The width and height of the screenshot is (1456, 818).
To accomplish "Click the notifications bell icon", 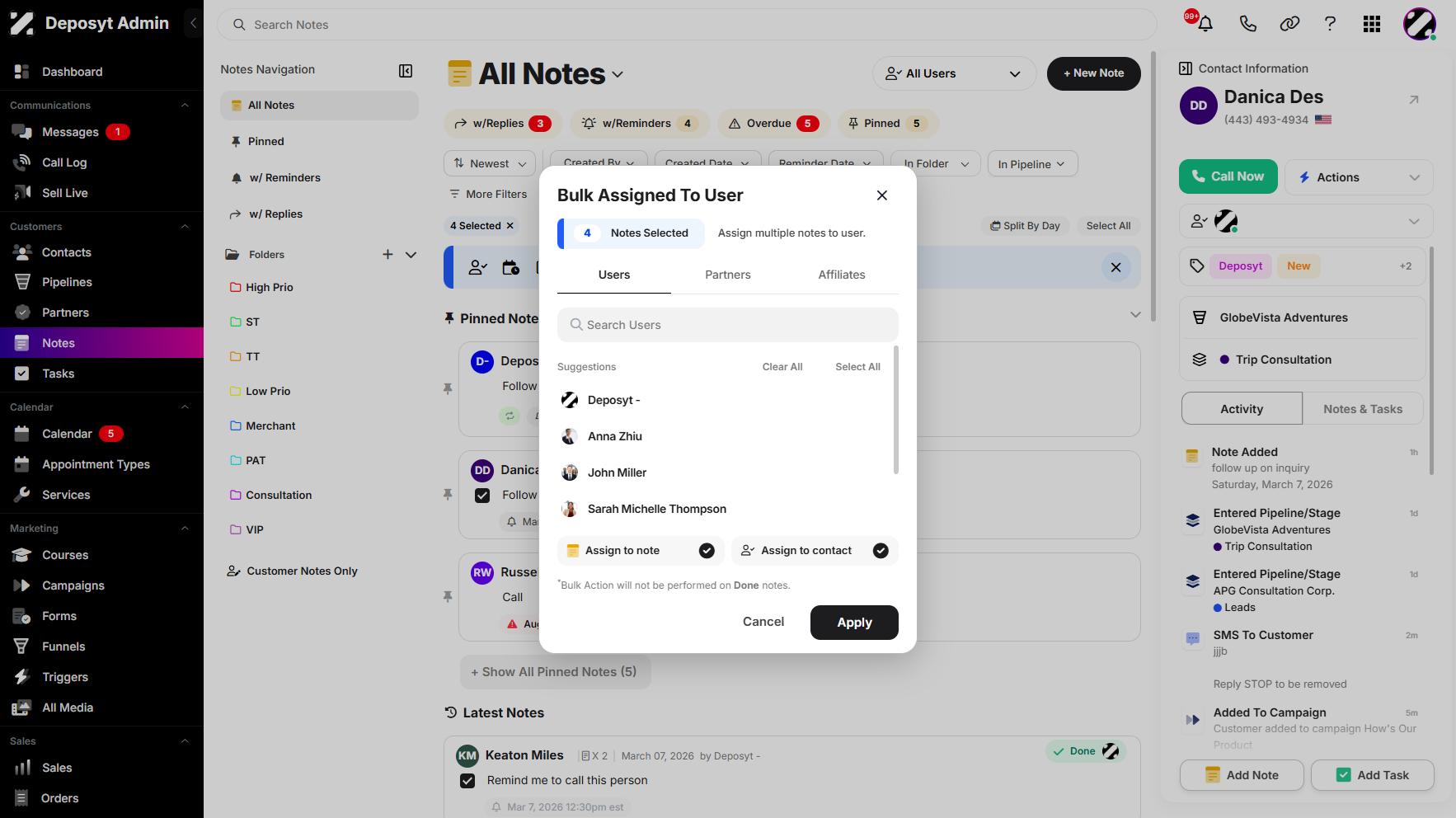I will click(x=1205, y=24).
